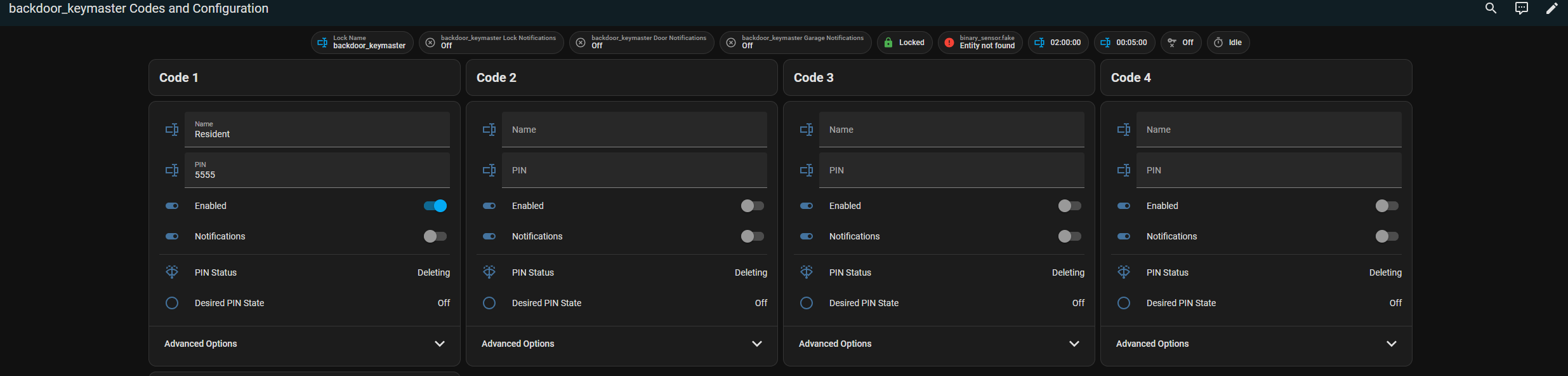Click the red alert Entity not found icon

[949, 43]
